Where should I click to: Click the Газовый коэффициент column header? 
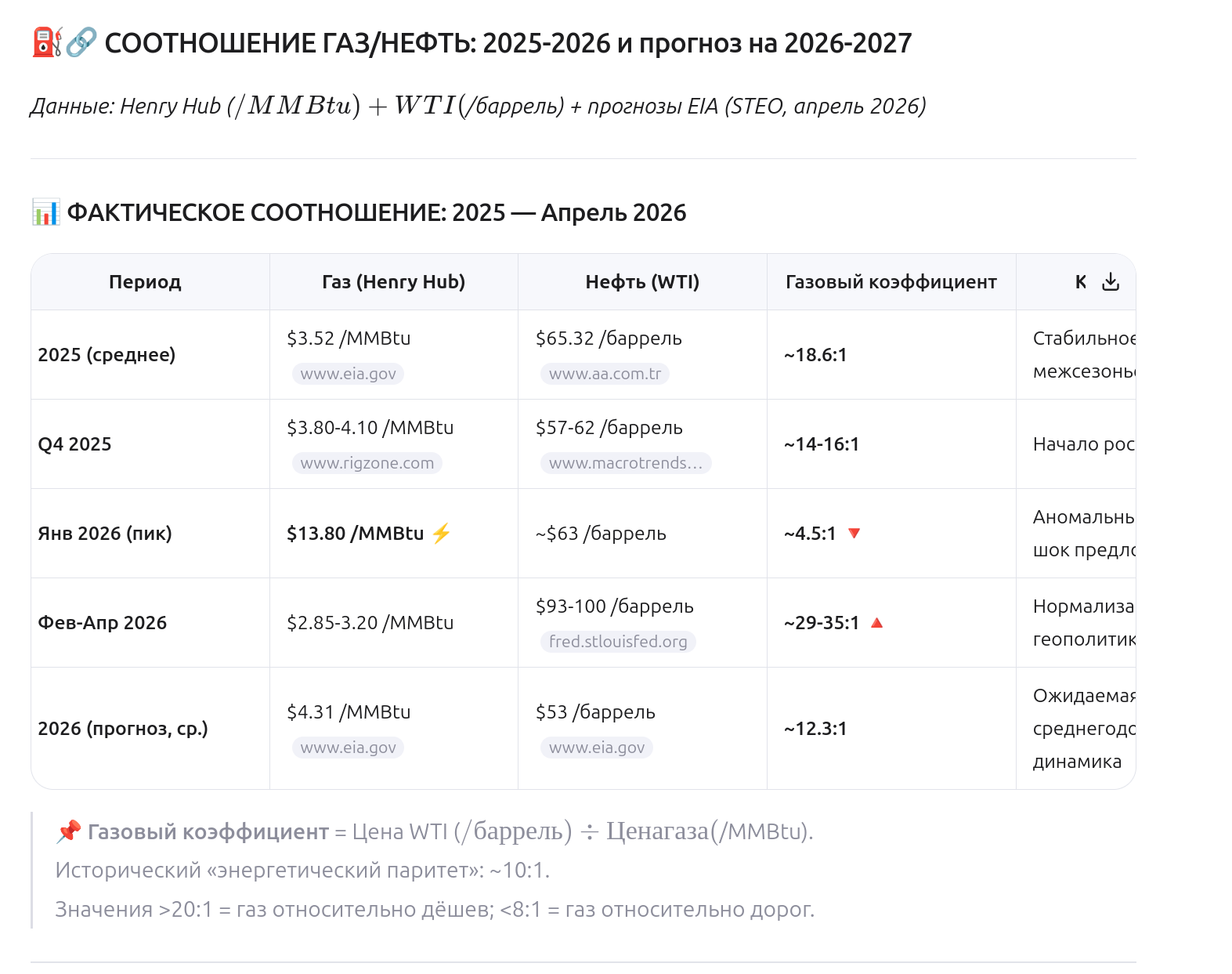point(891,282)
